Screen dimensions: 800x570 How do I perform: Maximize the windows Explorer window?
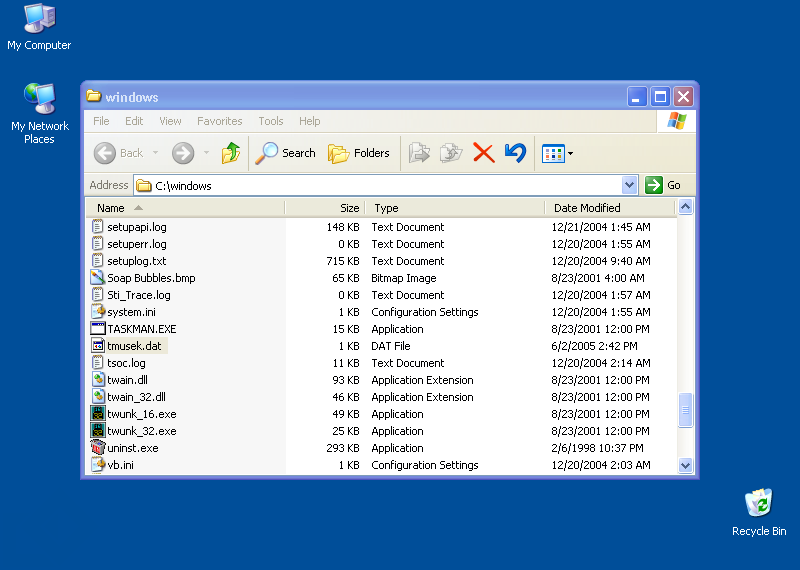660,96
